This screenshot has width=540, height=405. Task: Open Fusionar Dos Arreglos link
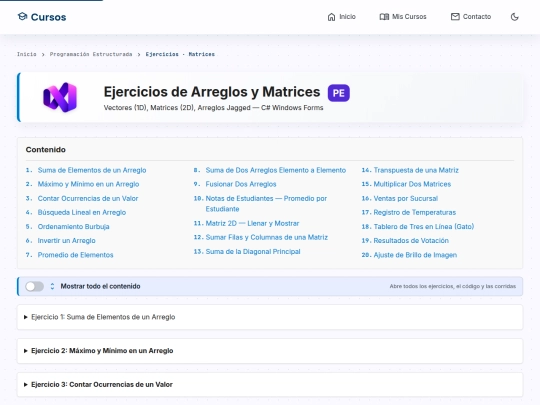click(x=241, y=184)
